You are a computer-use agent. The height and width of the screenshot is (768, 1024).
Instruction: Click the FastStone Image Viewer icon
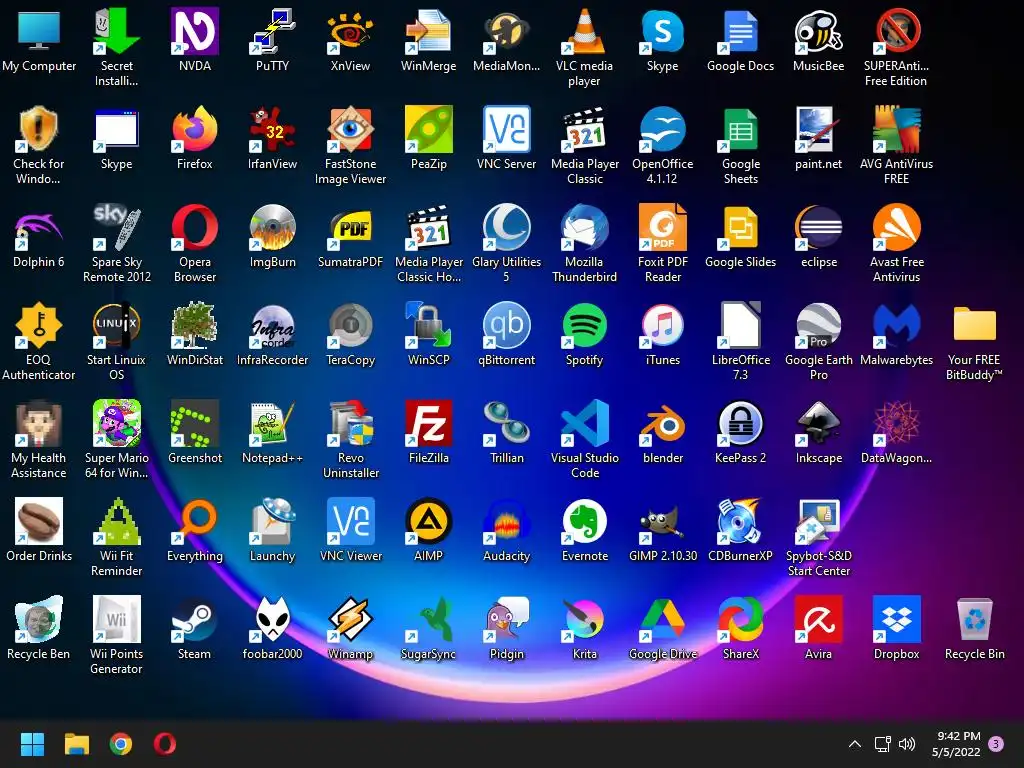[350, 129]
